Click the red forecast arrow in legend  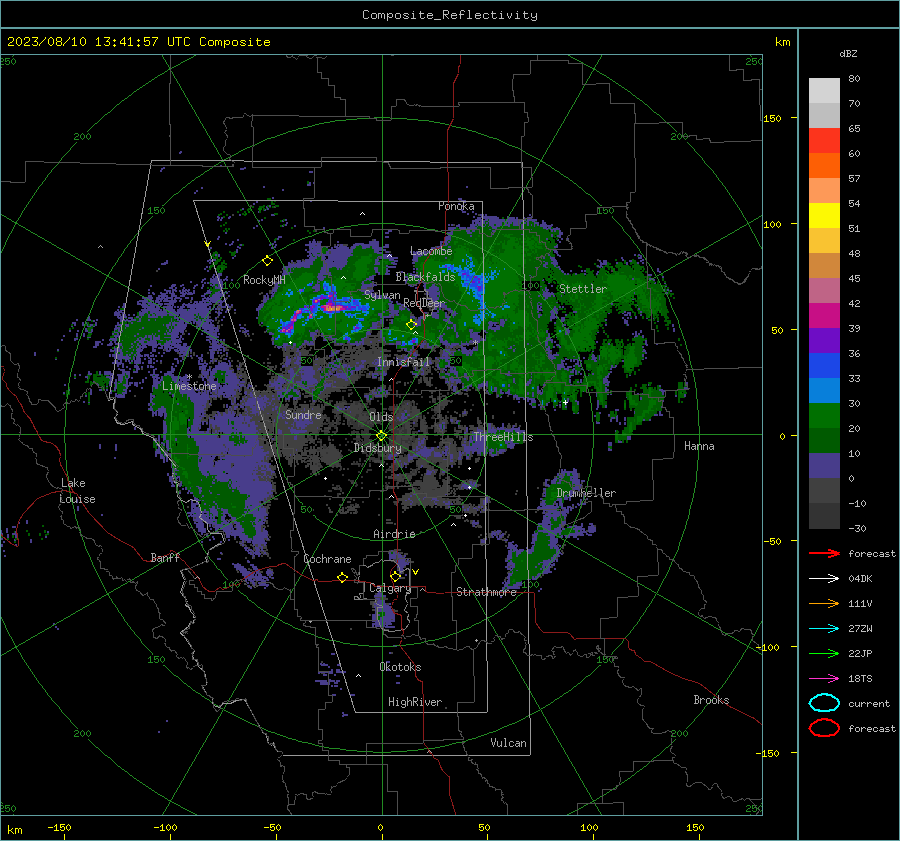pos(824,553)
